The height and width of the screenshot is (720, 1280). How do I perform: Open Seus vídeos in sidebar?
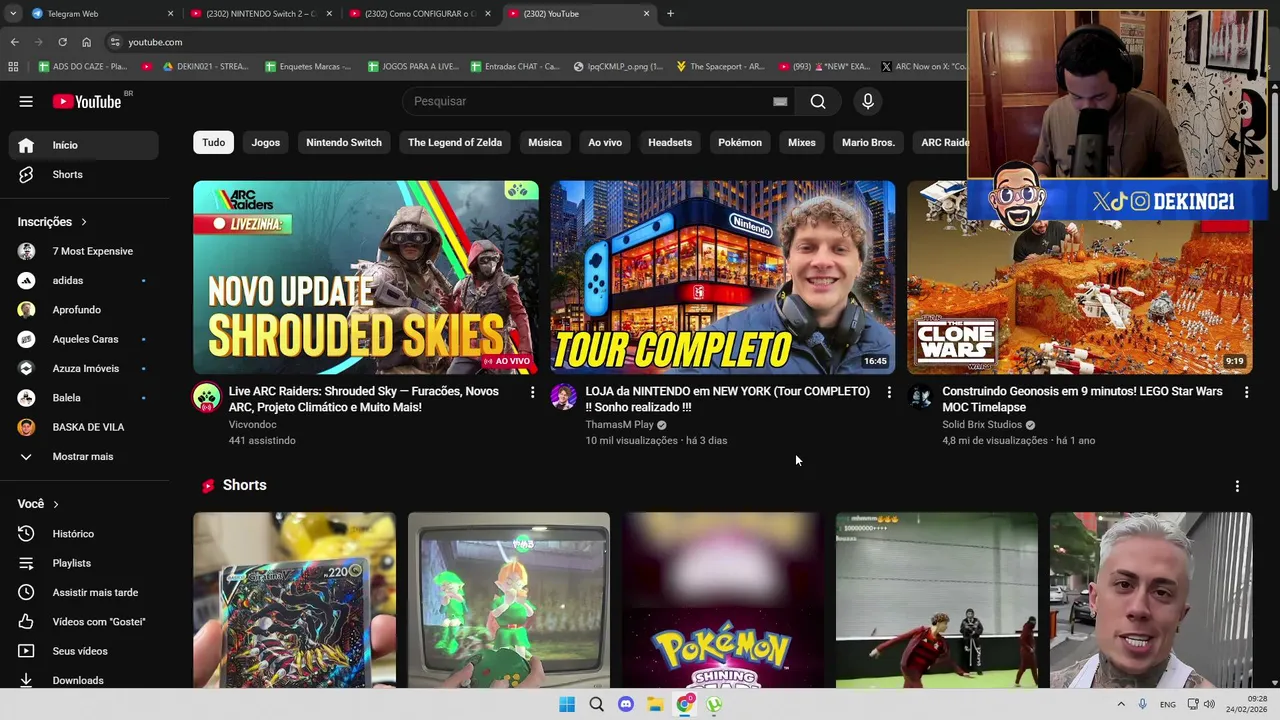(x=84, y=651)
